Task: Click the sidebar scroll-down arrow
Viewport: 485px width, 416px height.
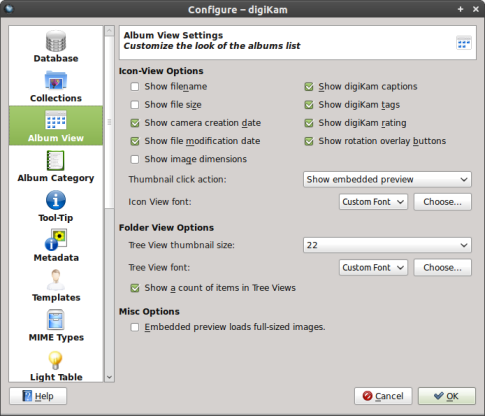Action: pos(109,377)
